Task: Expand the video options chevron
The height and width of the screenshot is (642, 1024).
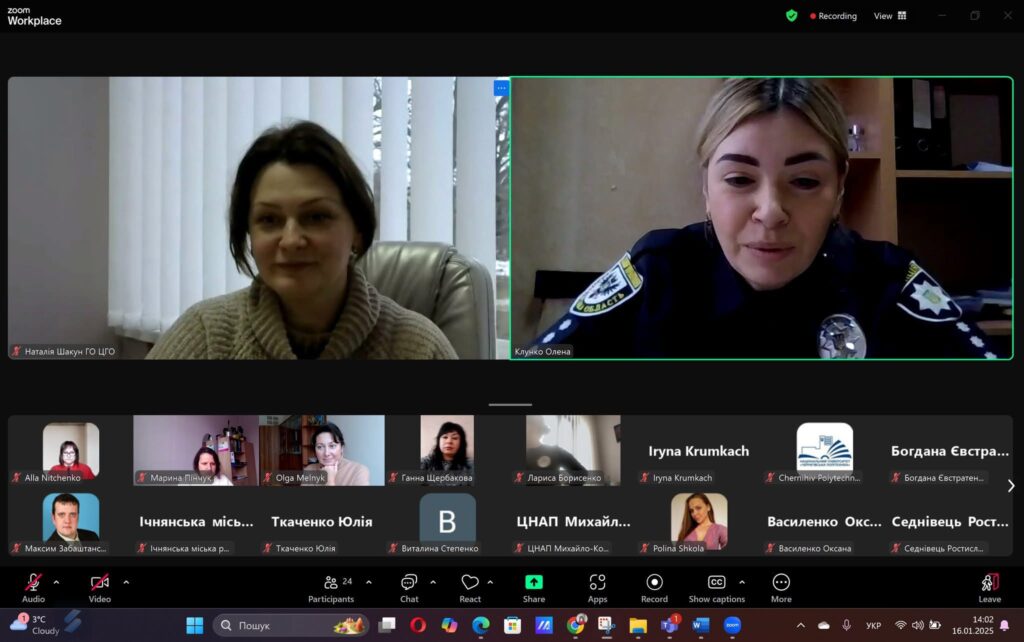Action: click(126, 582)
